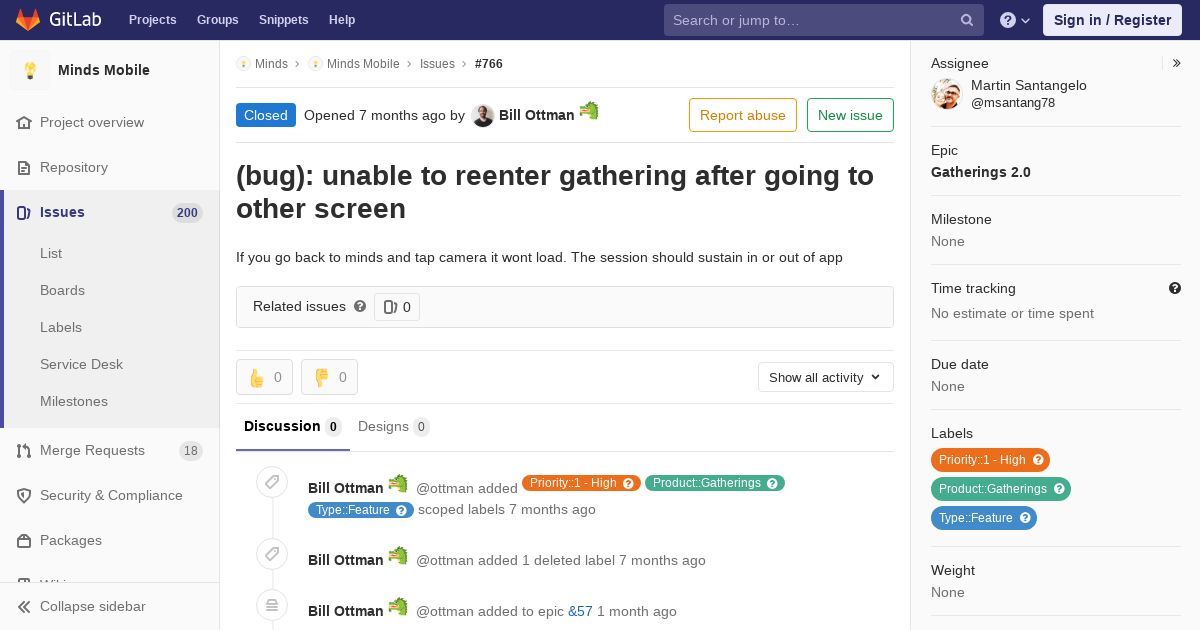
Task: Click help icon on sidebar Product::Gatherings label
Action: tap(1059, 489)
